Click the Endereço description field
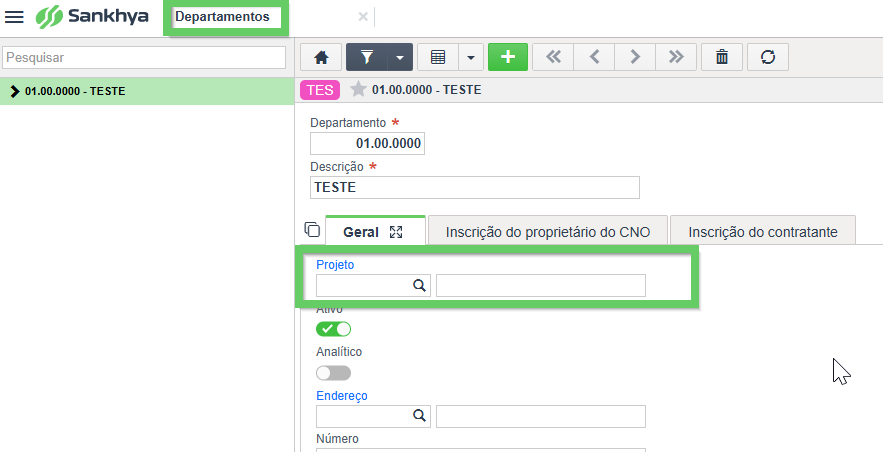The image size is (883, 452). (x=541, y=417)
